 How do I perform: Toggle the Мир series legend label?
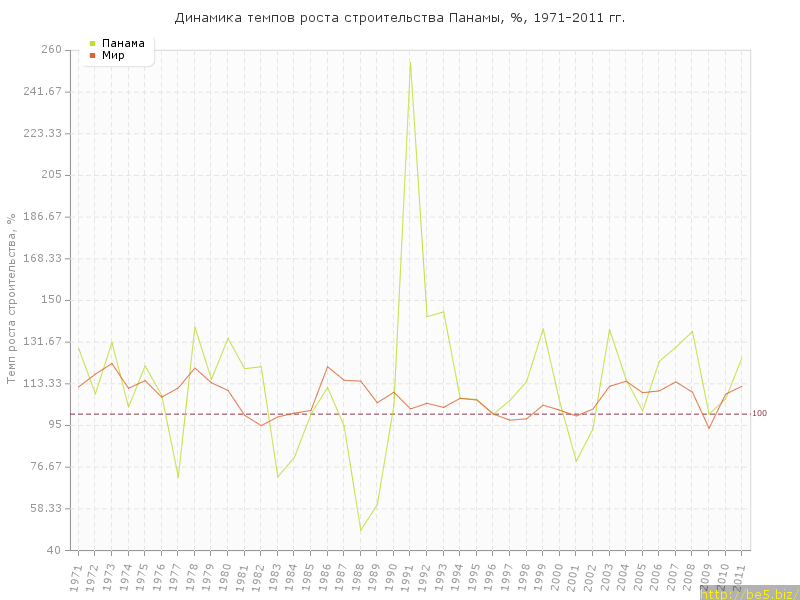click(x=113, y=55)
